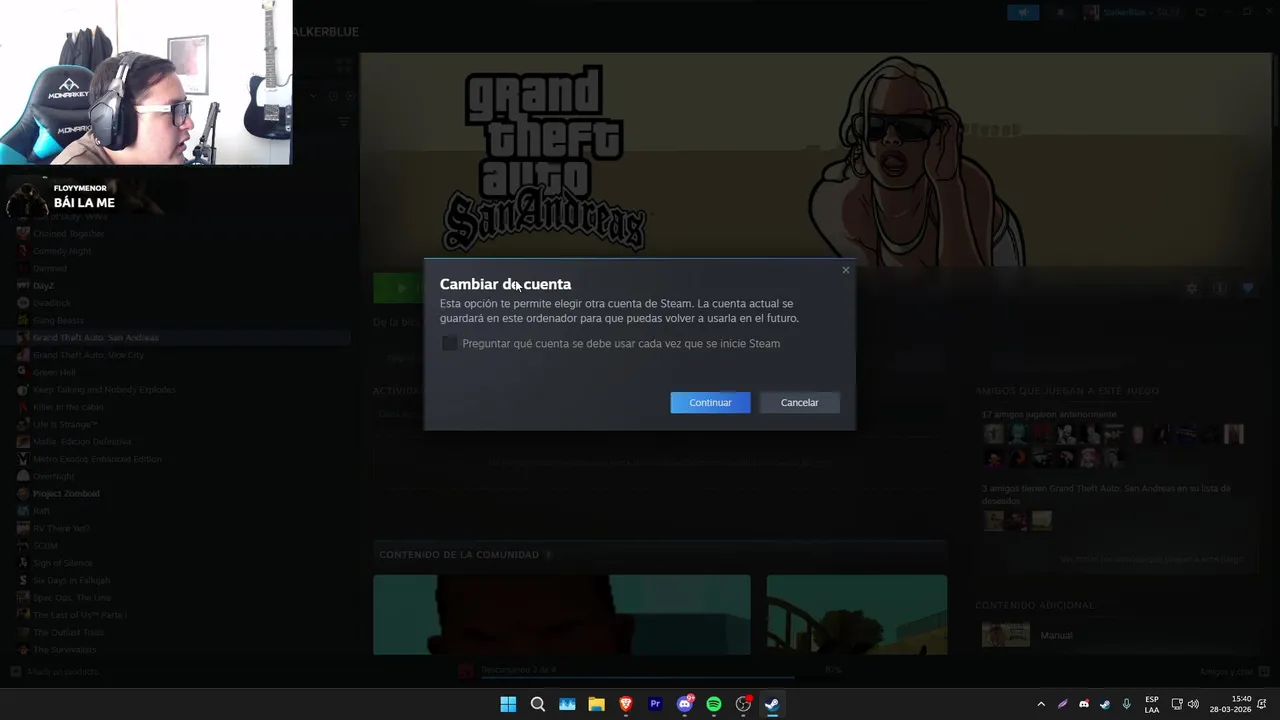Open Discord from the taskbar
The width and height of the screenshot is (1280, 720).
pyautogui.click(x=685, y=704)
